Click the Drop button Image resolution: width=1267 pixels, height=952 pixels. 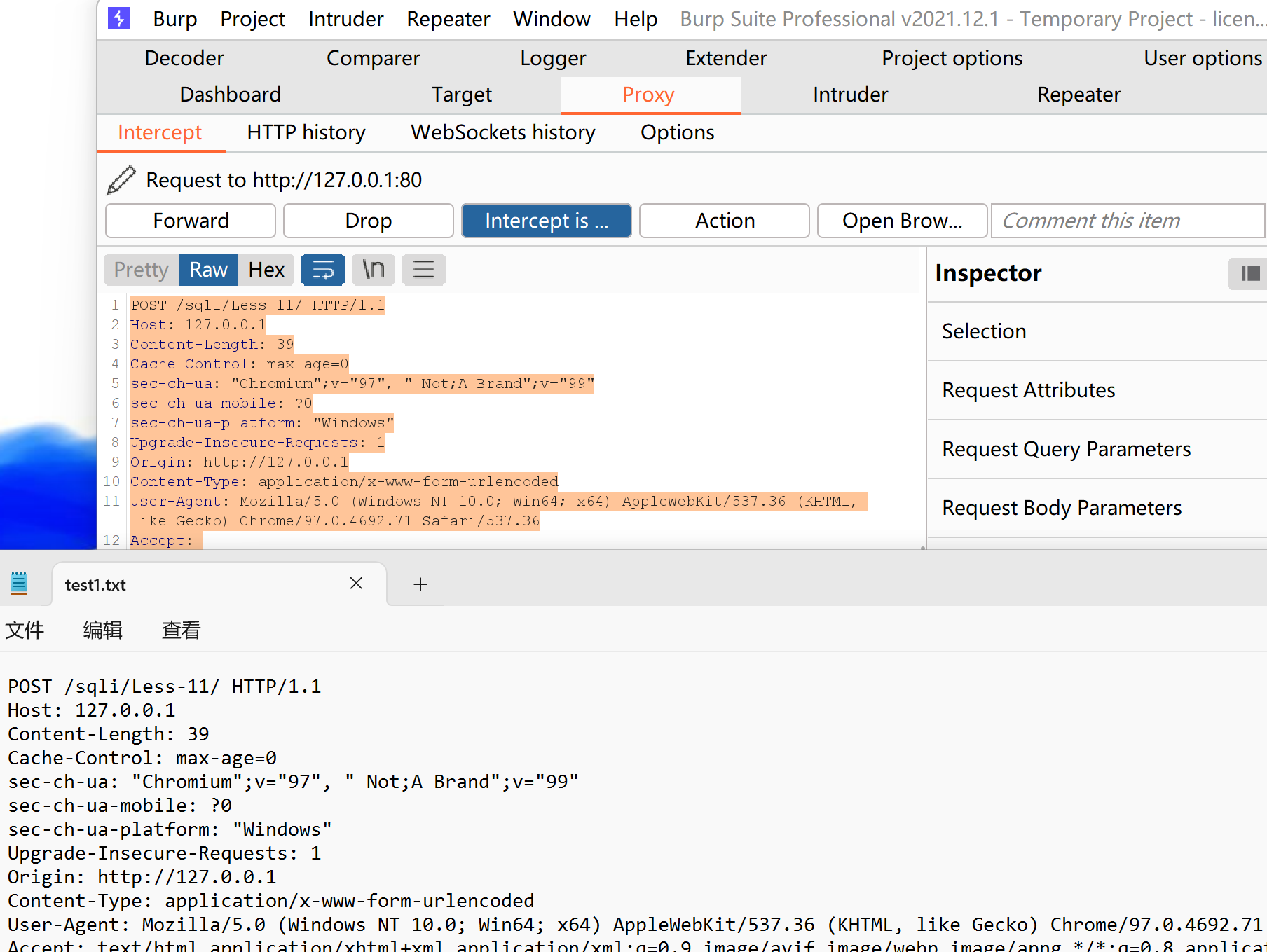tap(369, 221)
